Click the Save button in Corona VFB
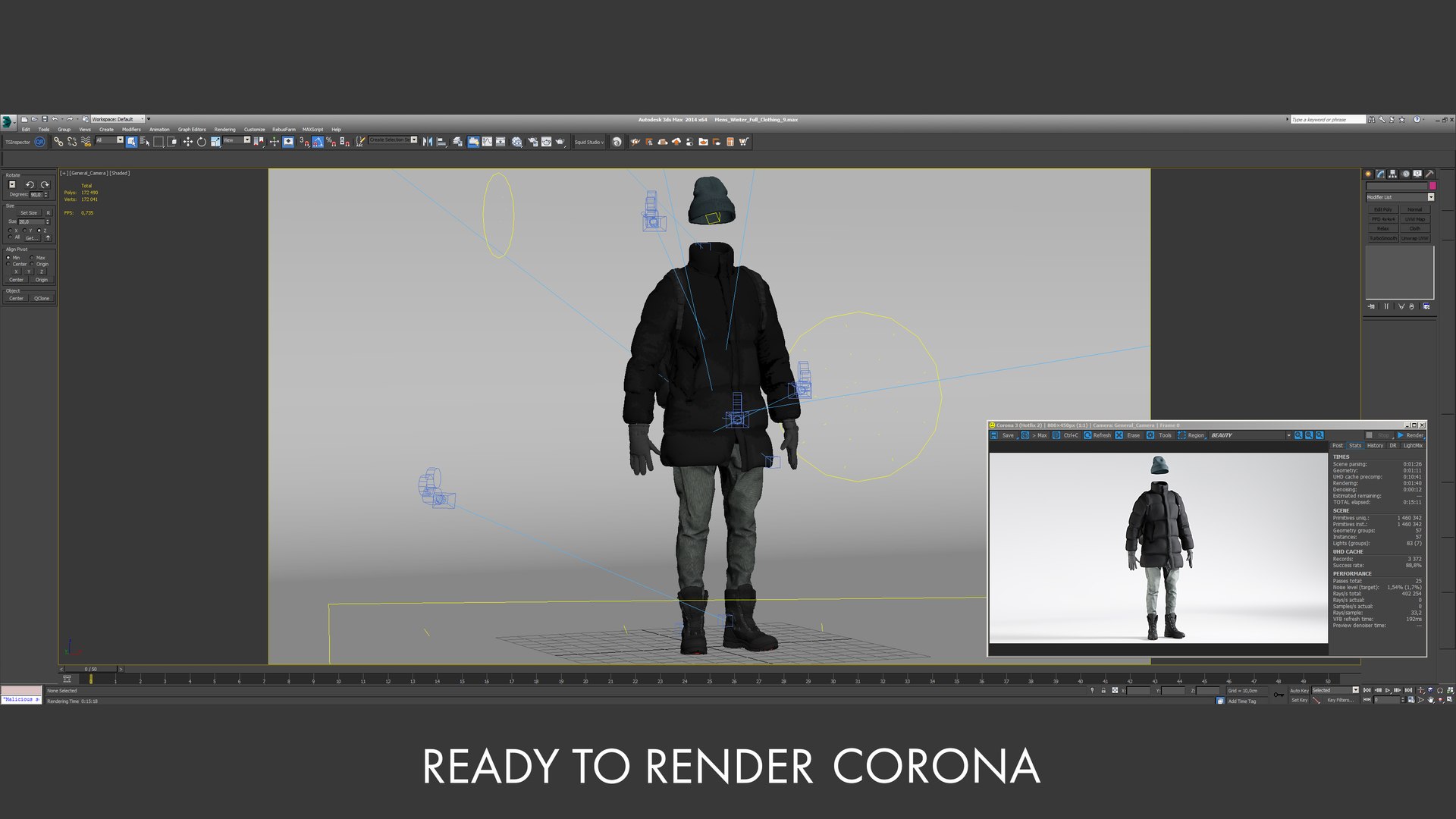Viewport: 1456px width, 819px height. coord(1003,435)
